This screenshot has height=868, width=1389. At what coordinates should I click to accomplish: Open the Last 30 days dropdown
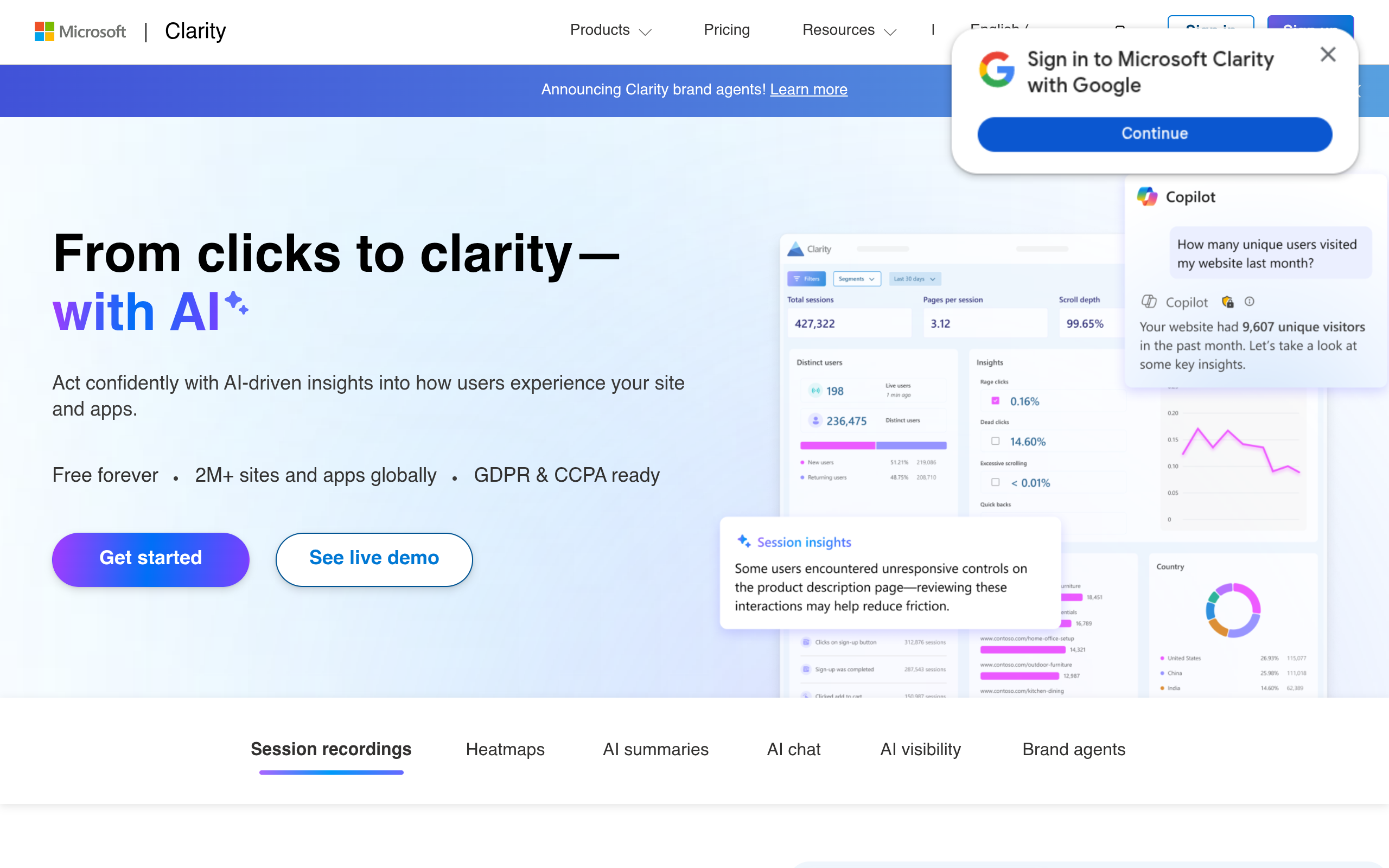click(915, 279)
